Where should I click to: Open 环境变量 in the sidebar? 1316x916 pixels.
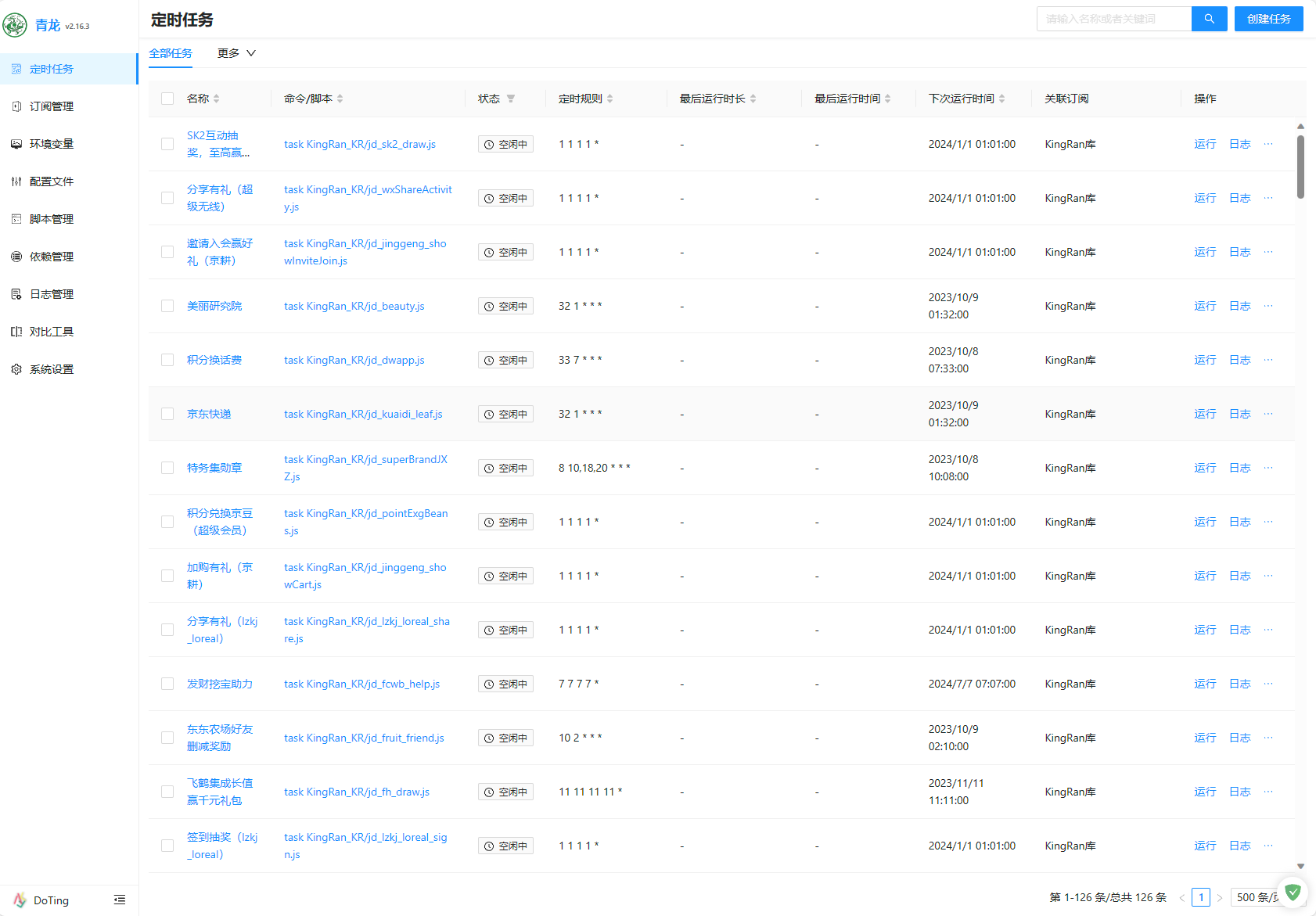pos(52,144)
